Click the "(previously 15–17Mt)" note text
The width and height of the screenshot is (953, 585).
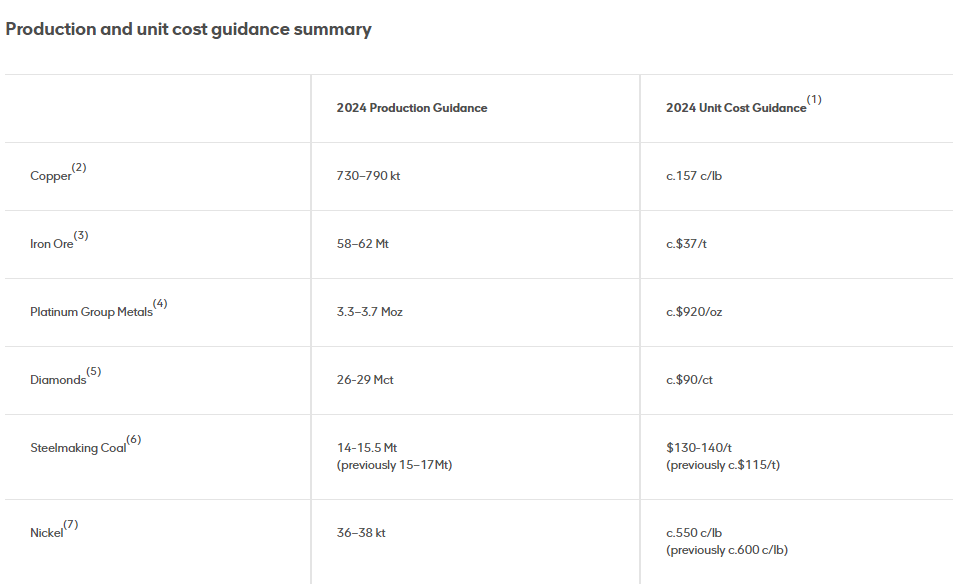tap(395, 466)
